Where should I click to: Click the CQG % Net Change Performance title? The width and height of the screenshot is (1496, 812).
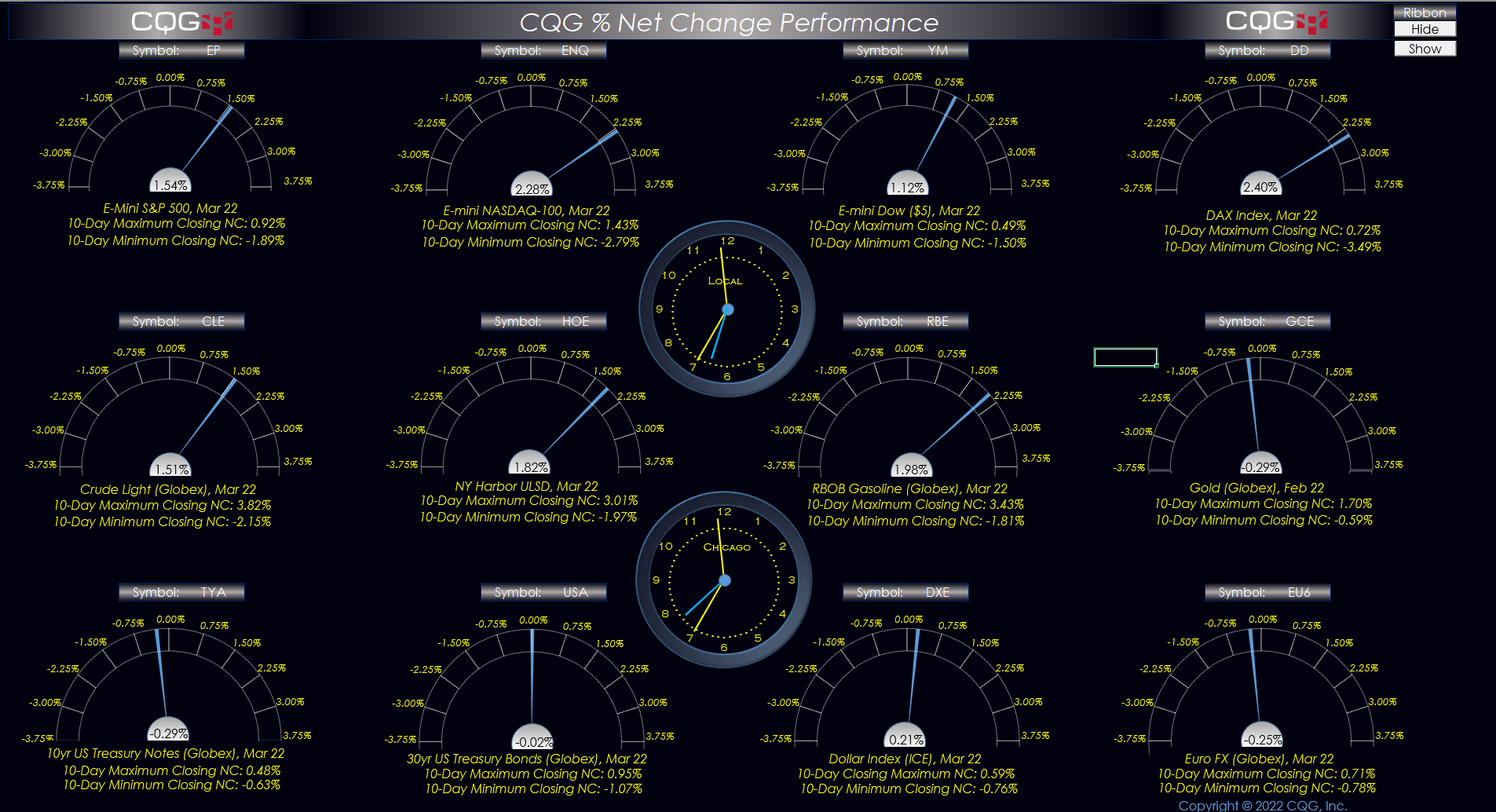(729, 23)
